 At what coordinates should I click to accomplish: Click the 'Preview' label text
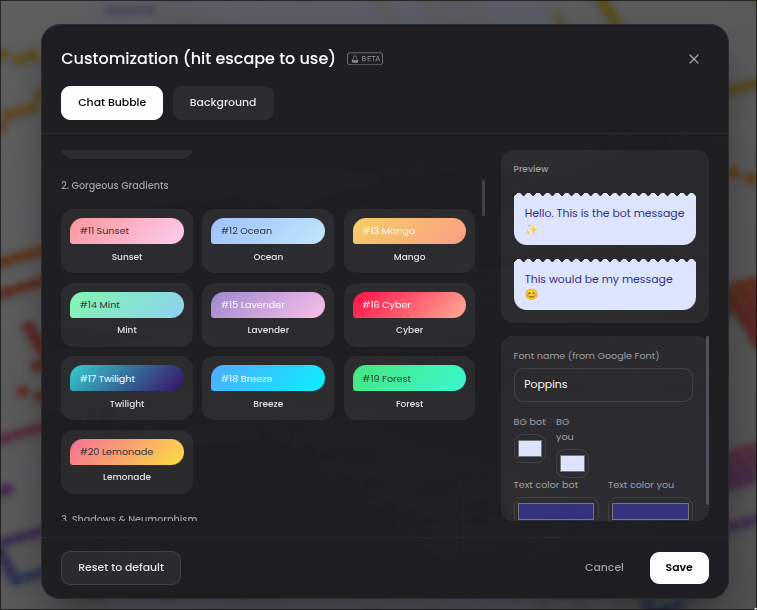[531, 169]
